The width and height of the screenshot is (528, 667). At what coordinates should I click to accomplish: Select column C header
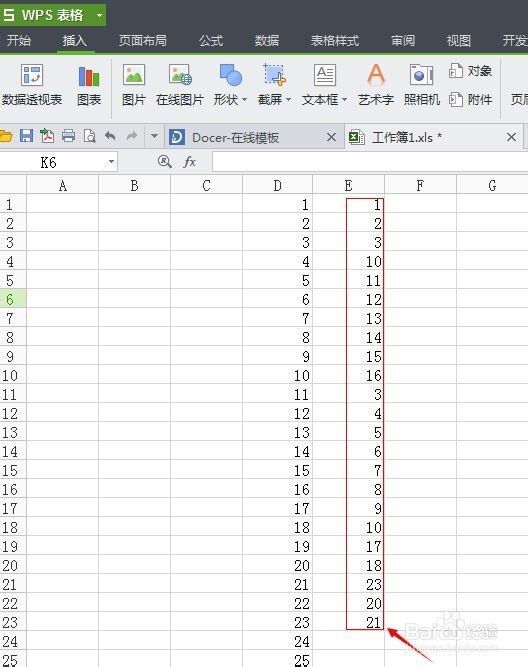tap(206, 185)
